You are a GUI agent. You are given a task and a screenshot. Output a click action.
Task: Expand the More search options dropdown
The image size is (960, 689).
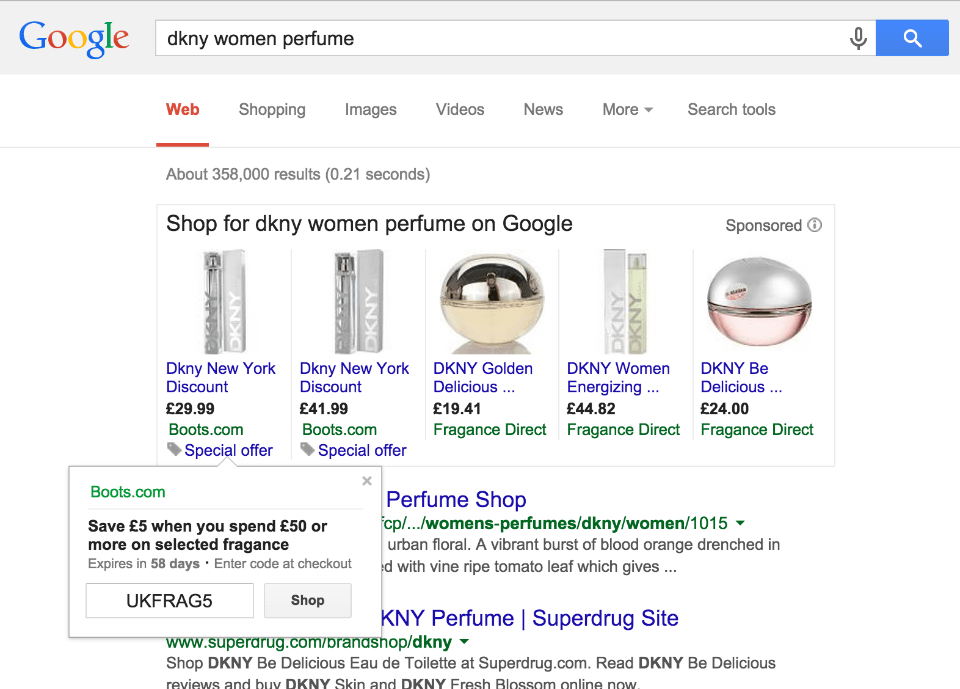(627, 110)
